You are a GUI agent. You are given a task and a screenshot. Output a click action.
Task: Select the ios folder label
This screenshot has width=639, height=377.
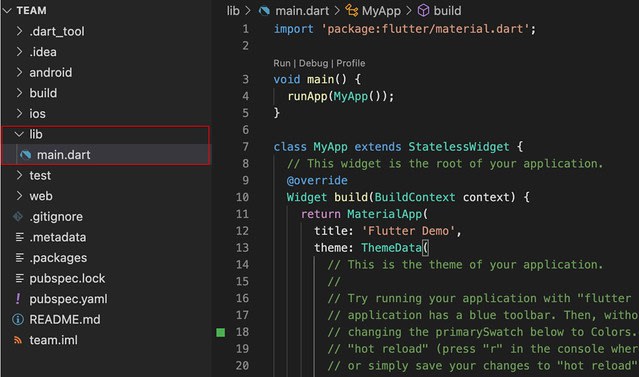[x=37, y=114]
